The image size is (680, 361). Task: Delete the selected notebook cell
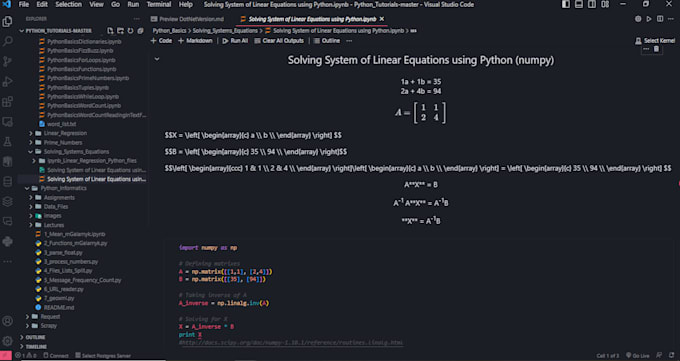[656, 49]
